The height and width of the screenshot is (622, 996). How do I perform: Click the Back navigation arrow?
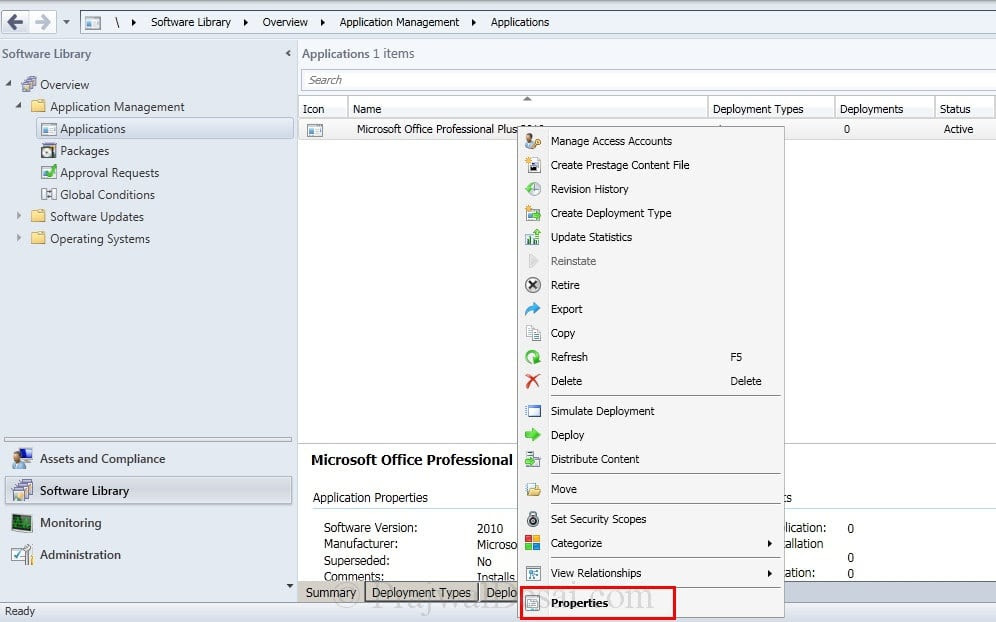click(15, 22)
